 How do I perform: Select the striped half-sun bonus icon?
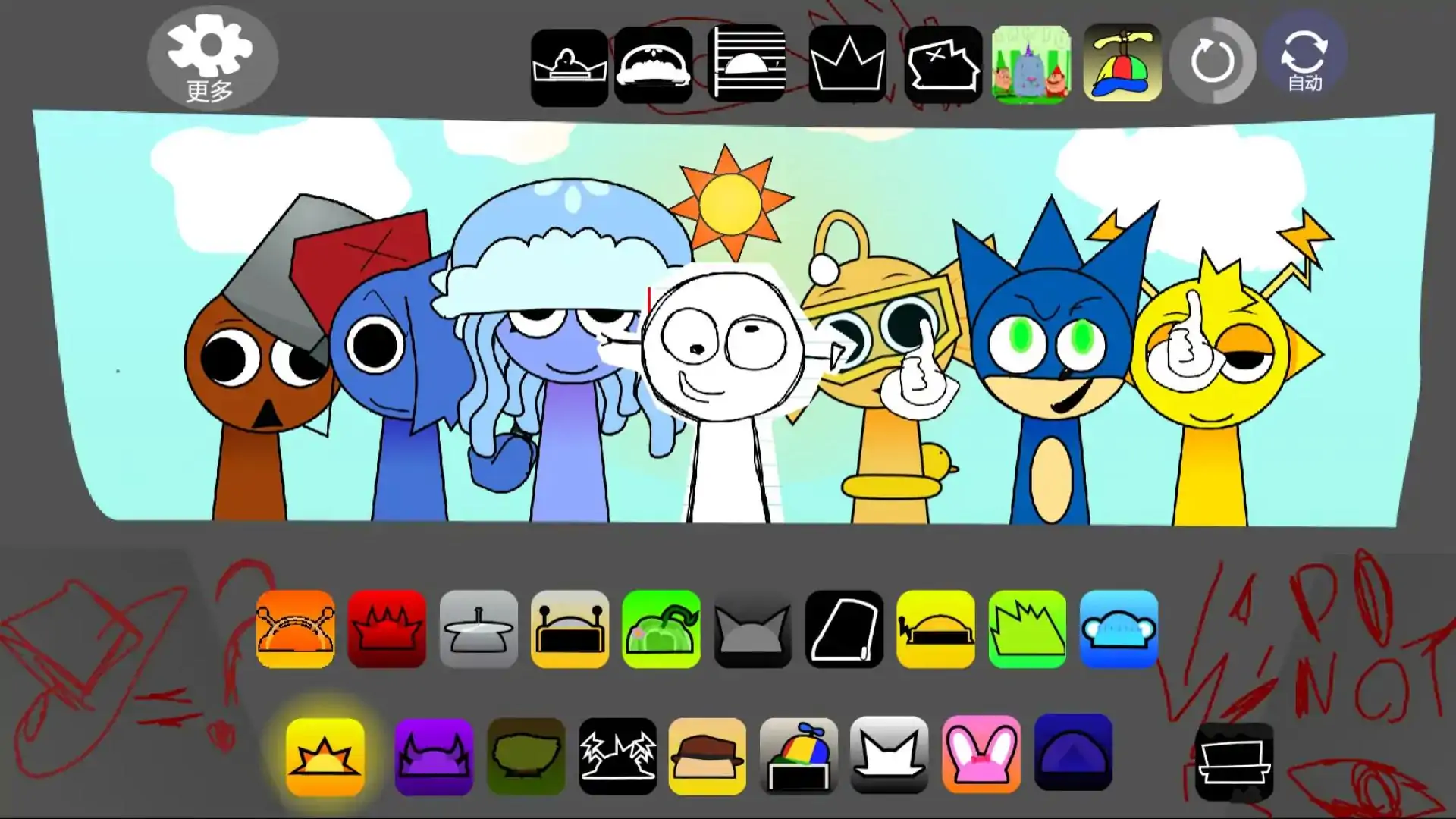point(747,62)
